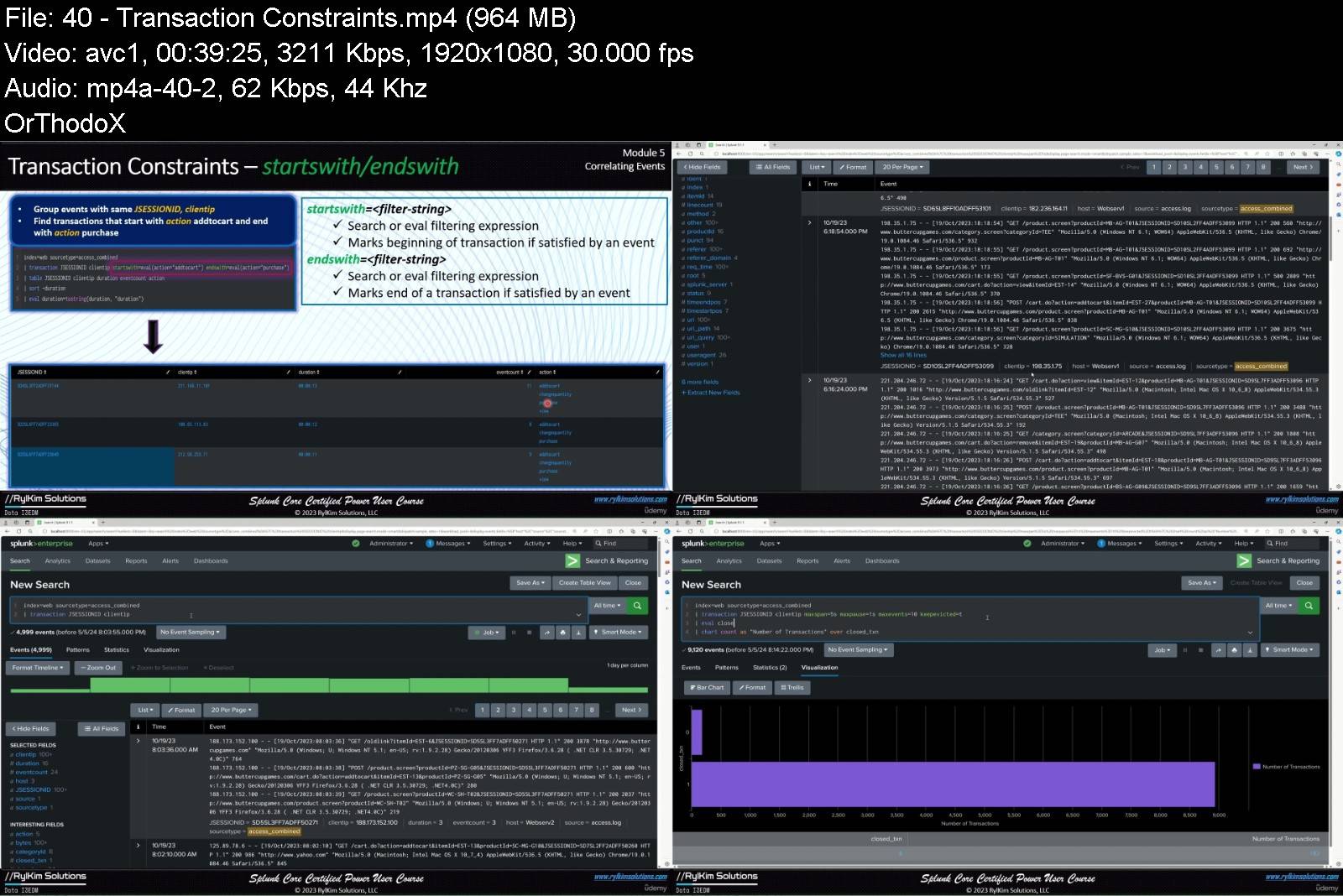Screen dimensions: 1343x896
Task: Expand the 8:03:36.000 AM event row
Action: coord(138,741)
